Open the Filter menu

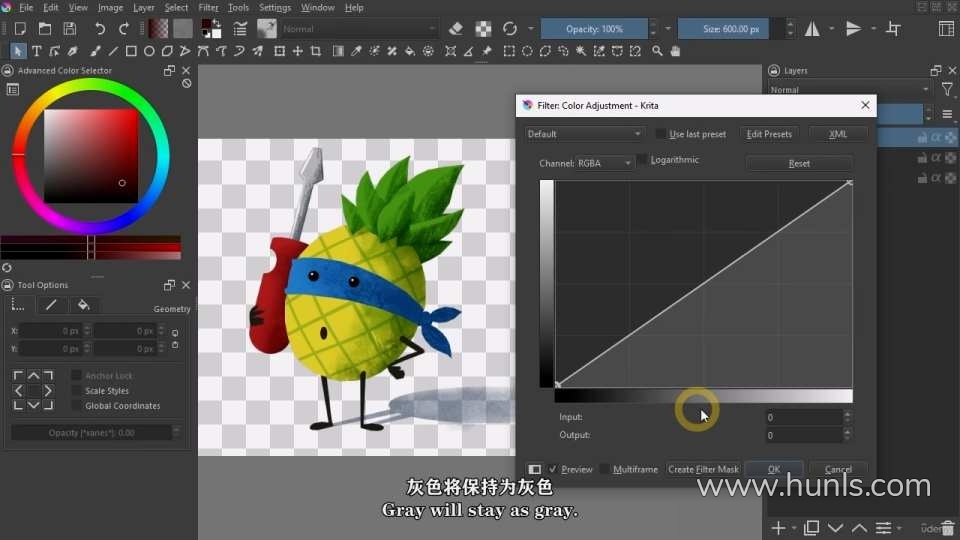tap(208, 8)
